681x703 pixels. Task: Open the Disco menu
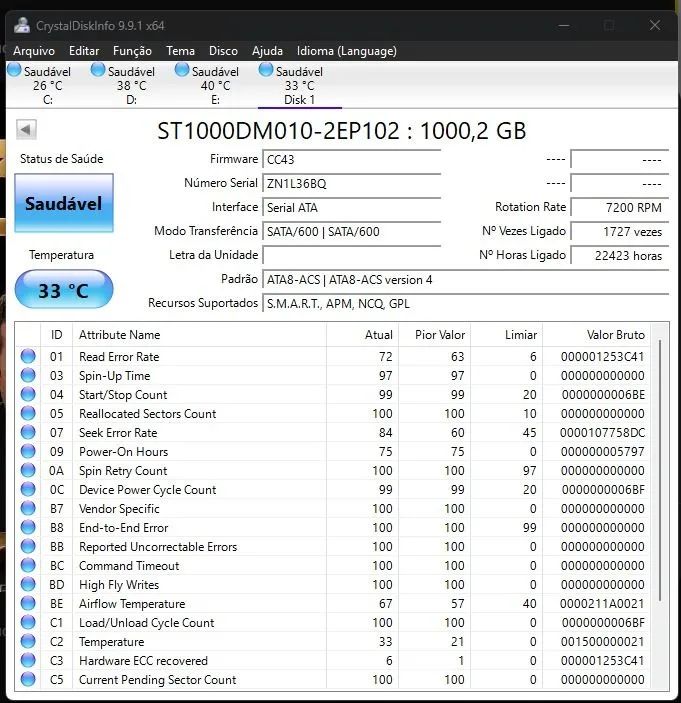coord(223,51)
